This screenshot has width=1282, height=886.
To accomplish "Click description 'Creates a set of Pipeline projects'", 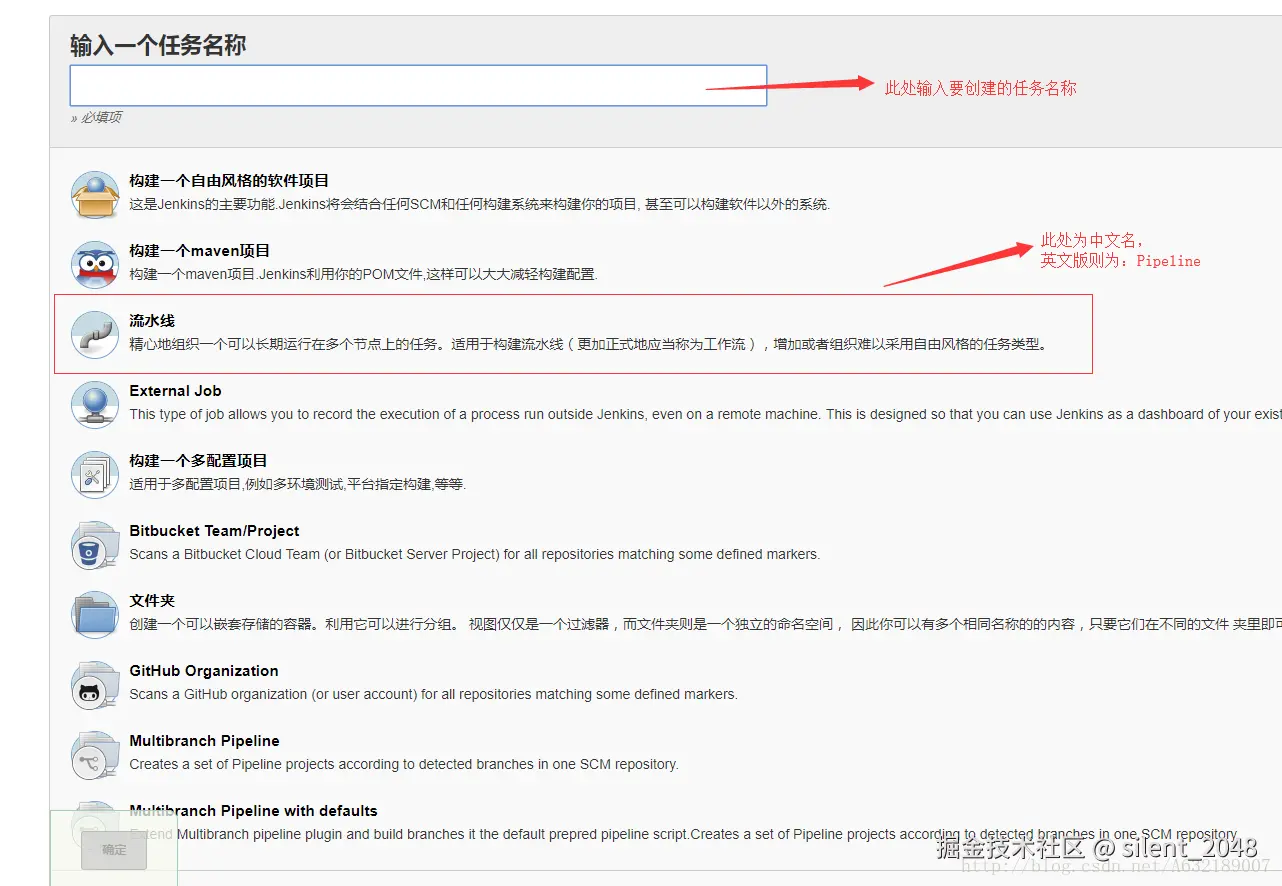I will pos(404,764).
